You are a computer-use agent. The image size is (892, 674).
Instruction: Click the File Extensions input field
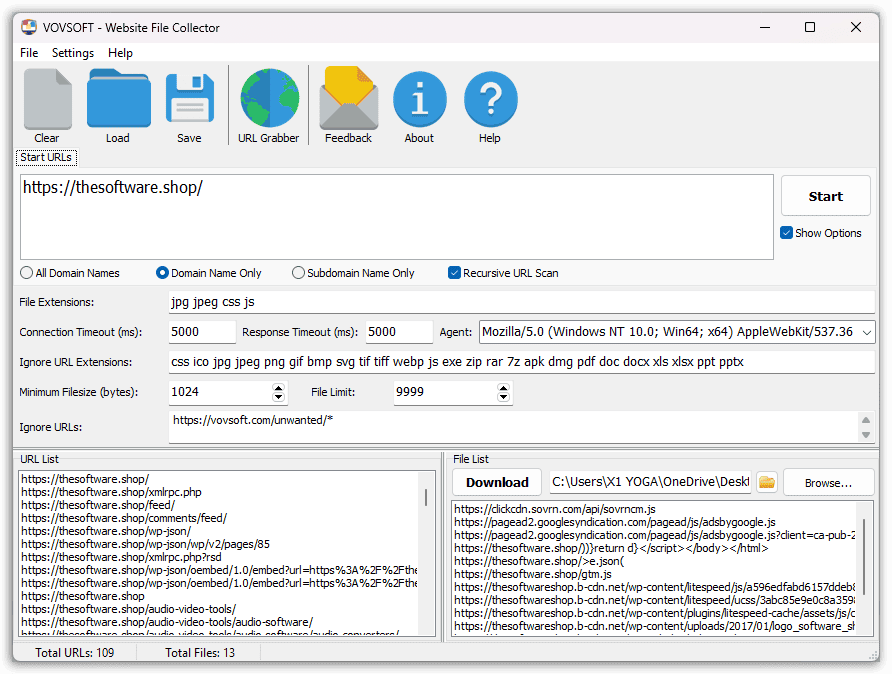[x=521, y=302]
